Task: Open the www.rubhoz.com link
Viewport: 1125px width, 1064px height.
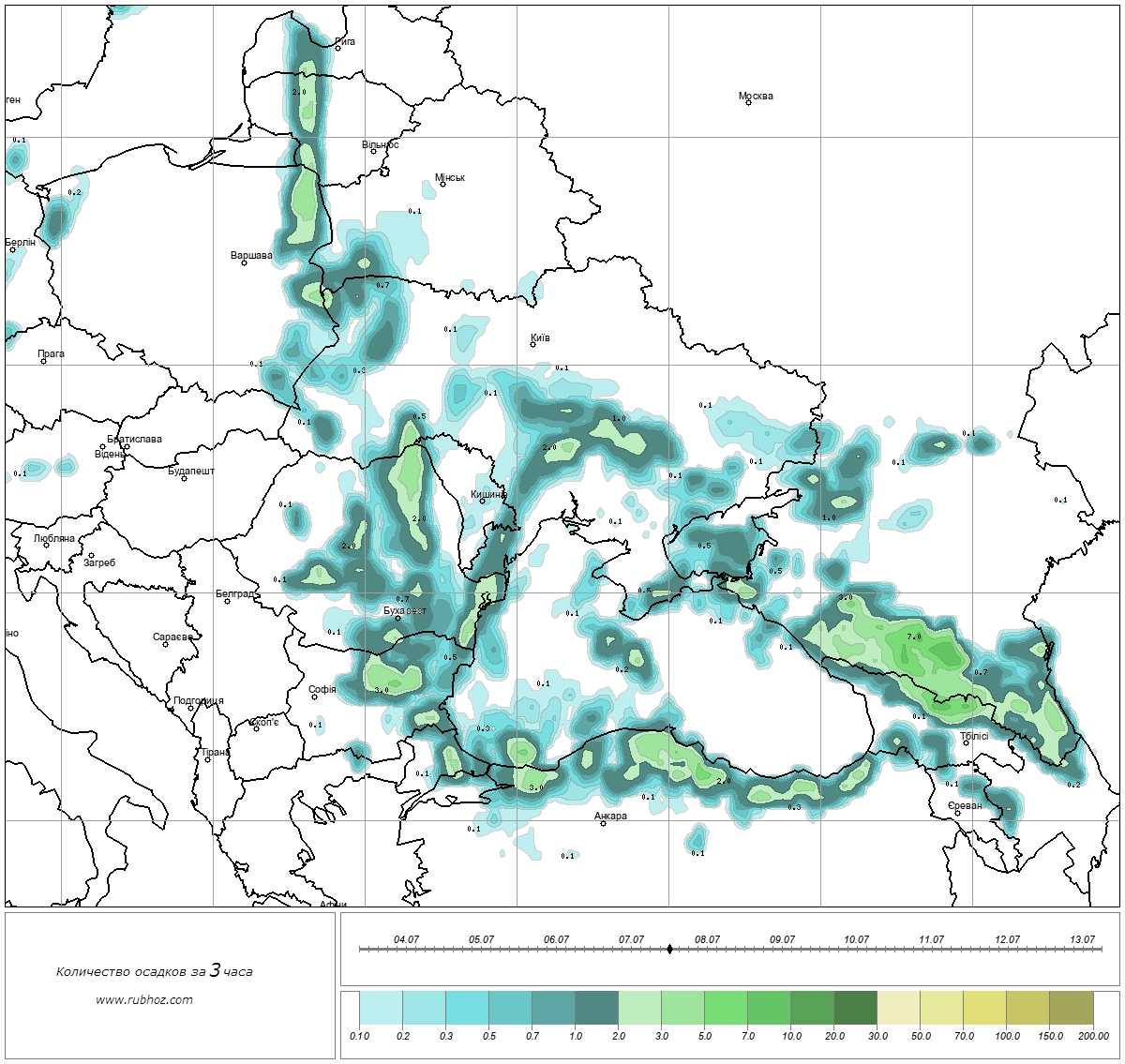Action: pyautogui.click(x=144, y=999)
